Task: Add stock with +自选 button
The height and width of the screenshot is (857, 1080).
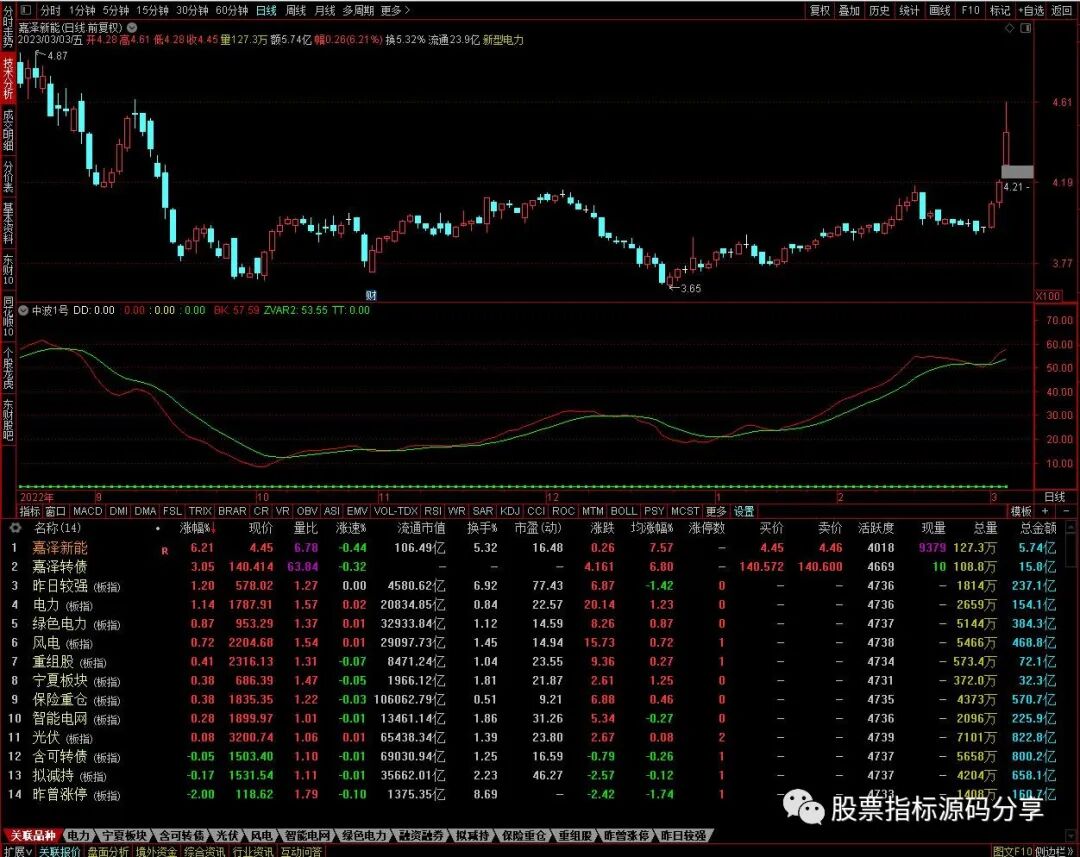Action: tap(1031, 10)
